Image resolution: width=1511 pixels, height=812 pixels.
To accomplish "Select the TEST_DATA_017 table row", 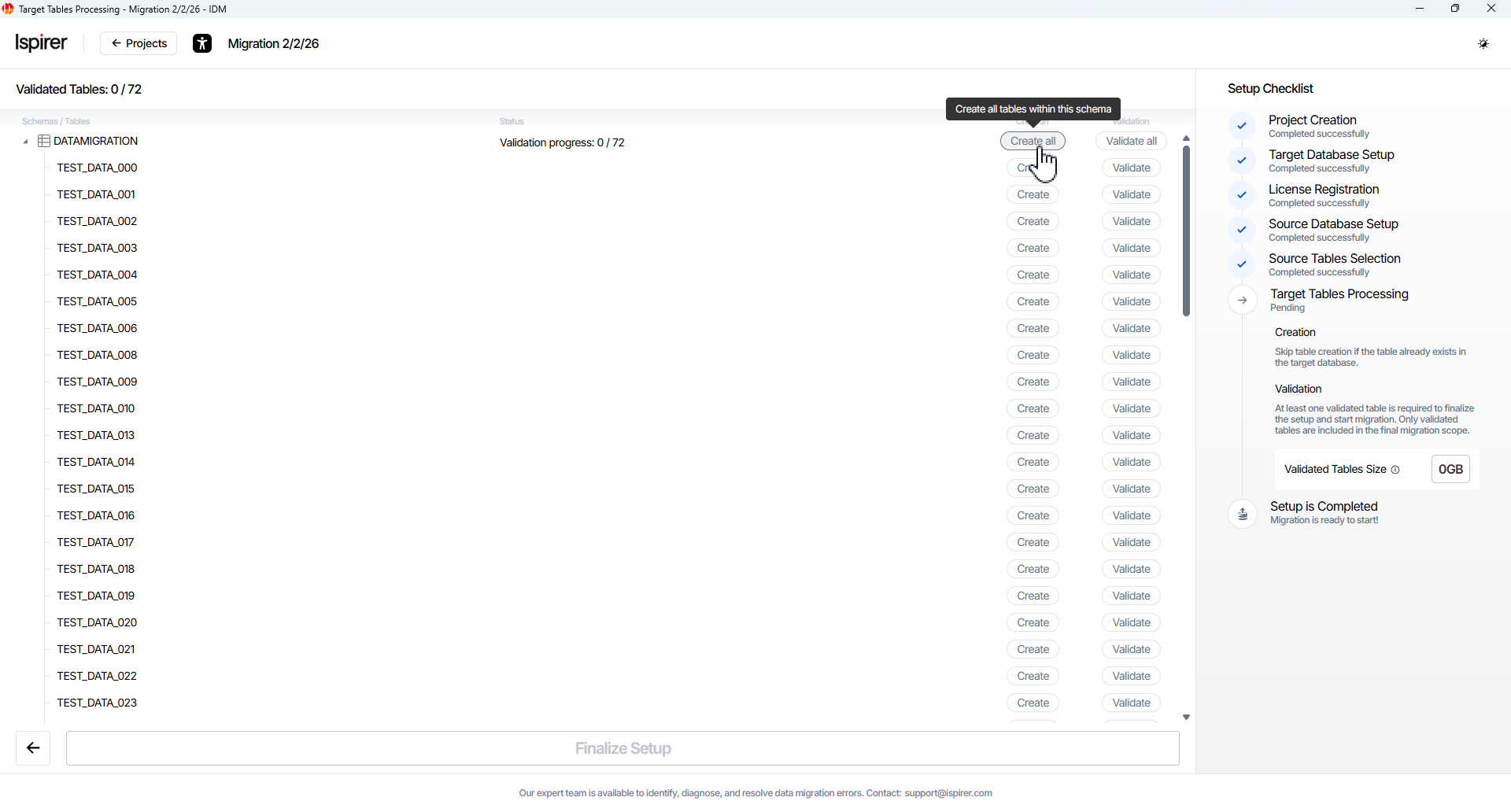I will [96, 543].
